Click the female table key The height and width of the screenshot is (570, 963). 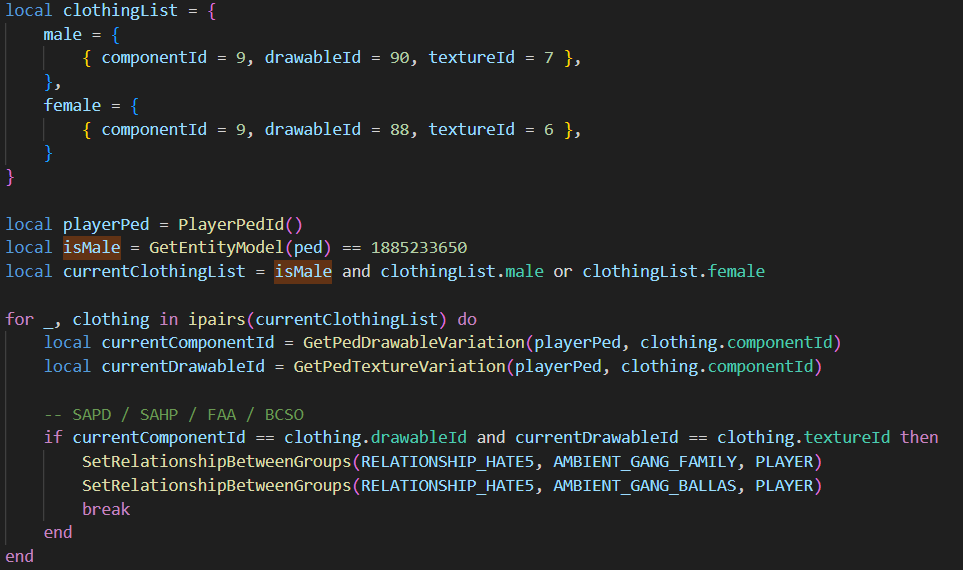[x=72, y=105]
